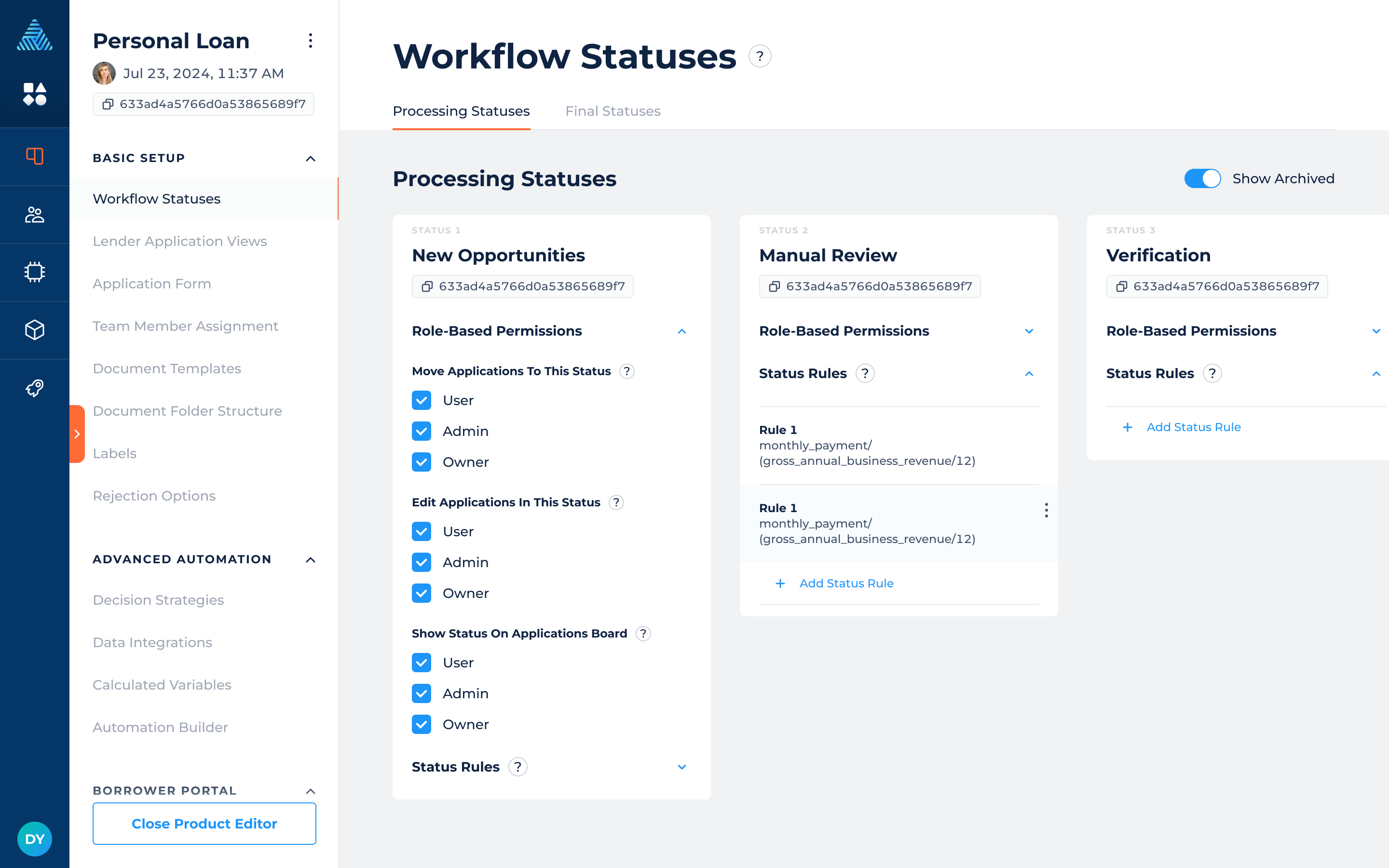Uncheck Owner under Show Status On Applications Board
This screenshot has height=868, width=1389.
(422, 724)
